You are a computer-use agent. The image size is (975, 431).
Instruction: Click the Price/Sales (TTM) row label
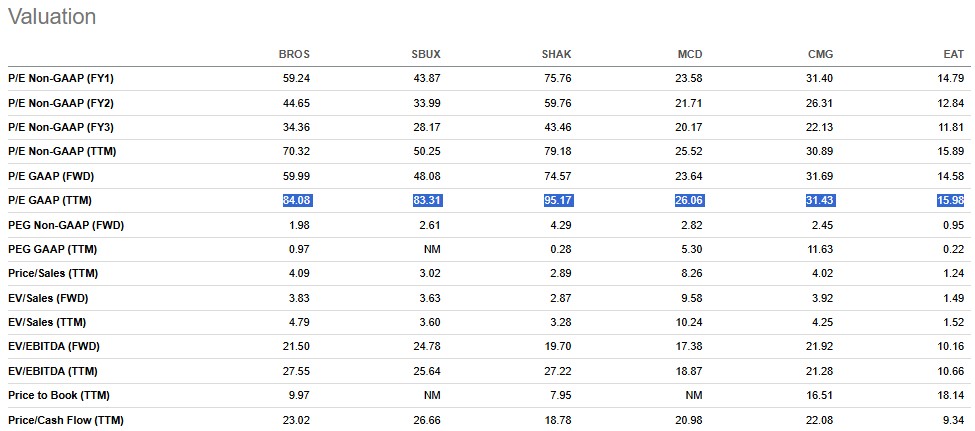click(52, 273)
